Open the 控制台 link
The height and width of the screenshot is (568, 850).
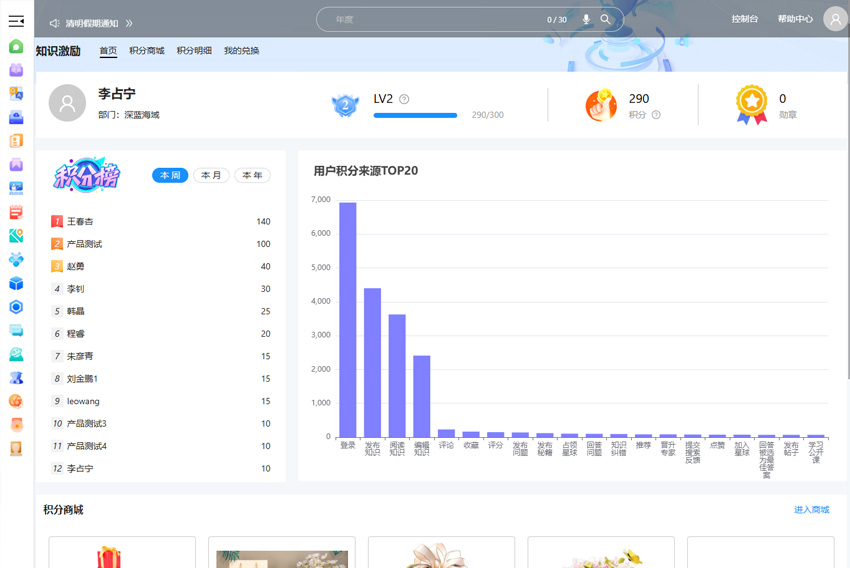pyautogui.click(x=744, y=19)
